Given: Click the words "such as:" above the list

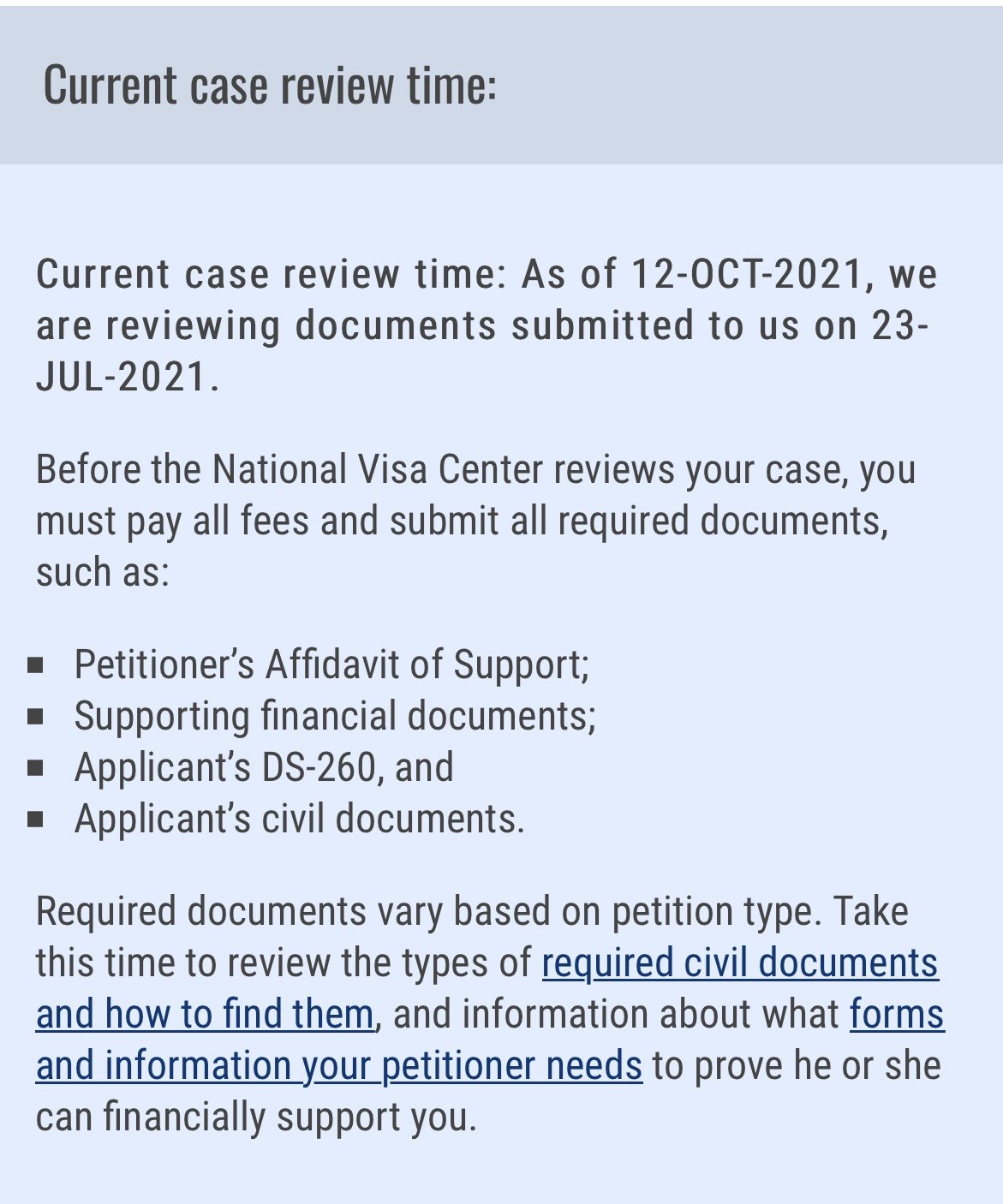Looking at the screenshot, I should coord(103,572).
